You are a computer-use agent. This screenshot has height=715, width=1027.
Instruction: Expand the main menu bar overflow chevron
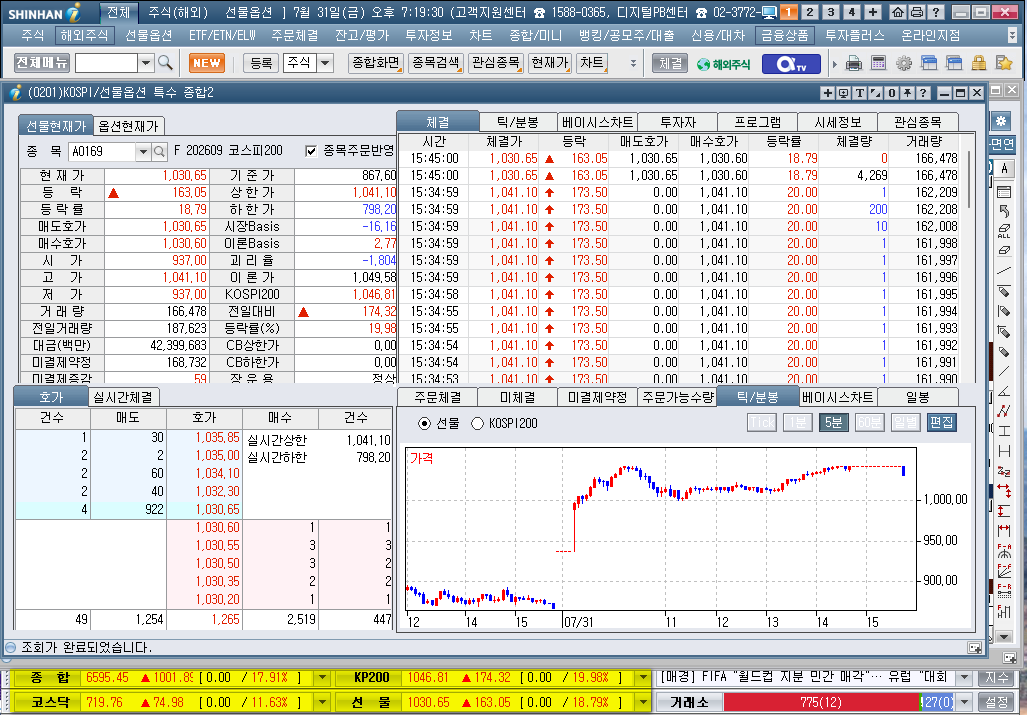[x=1013, y=35]
